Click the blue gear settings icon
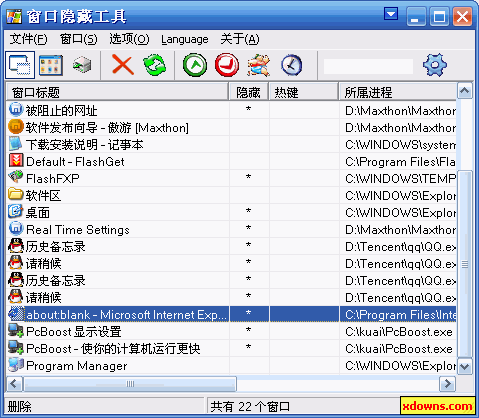 (x=435, y=65)
